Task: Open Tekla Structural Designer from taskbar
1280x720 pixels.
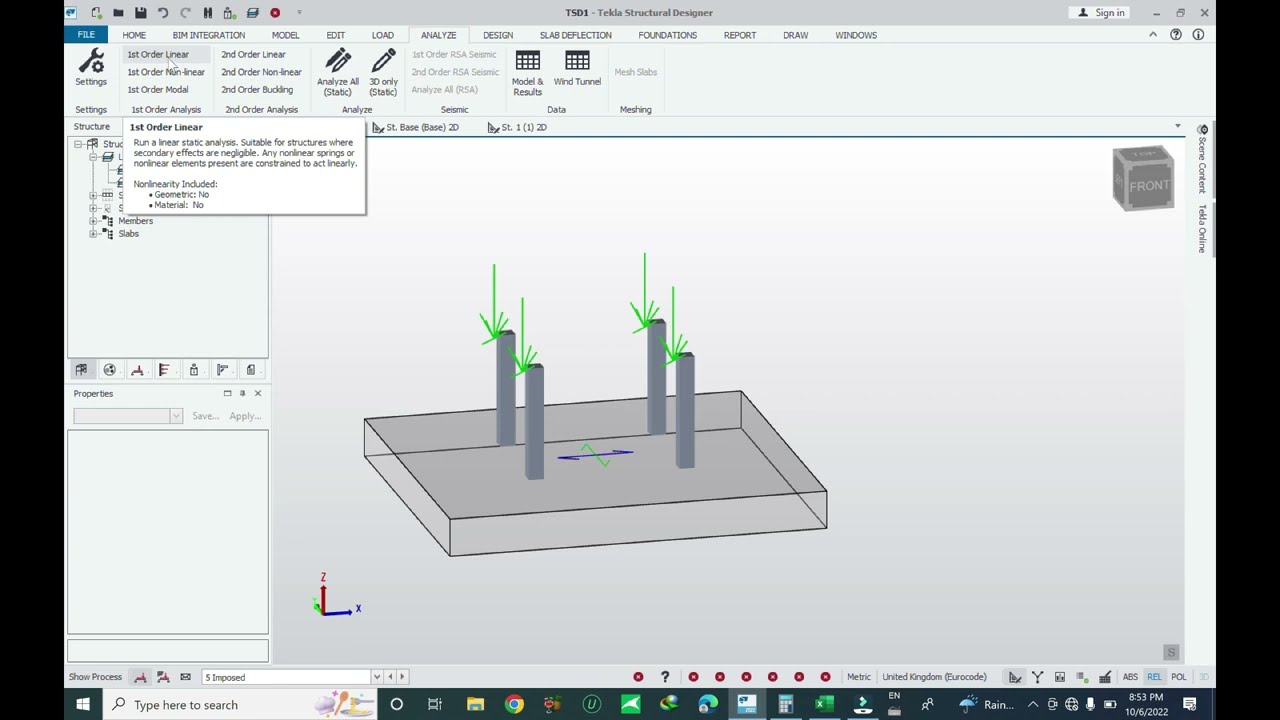Action: pyautogui.click(x=747, y=705)
